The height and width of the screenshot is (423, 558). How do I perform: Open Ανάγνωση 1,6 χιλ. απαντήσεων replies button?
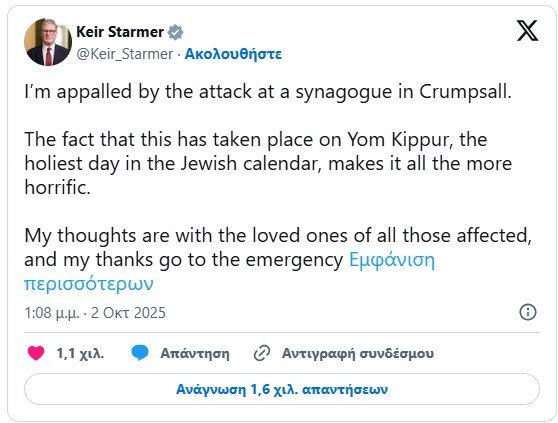click(282, 389)
